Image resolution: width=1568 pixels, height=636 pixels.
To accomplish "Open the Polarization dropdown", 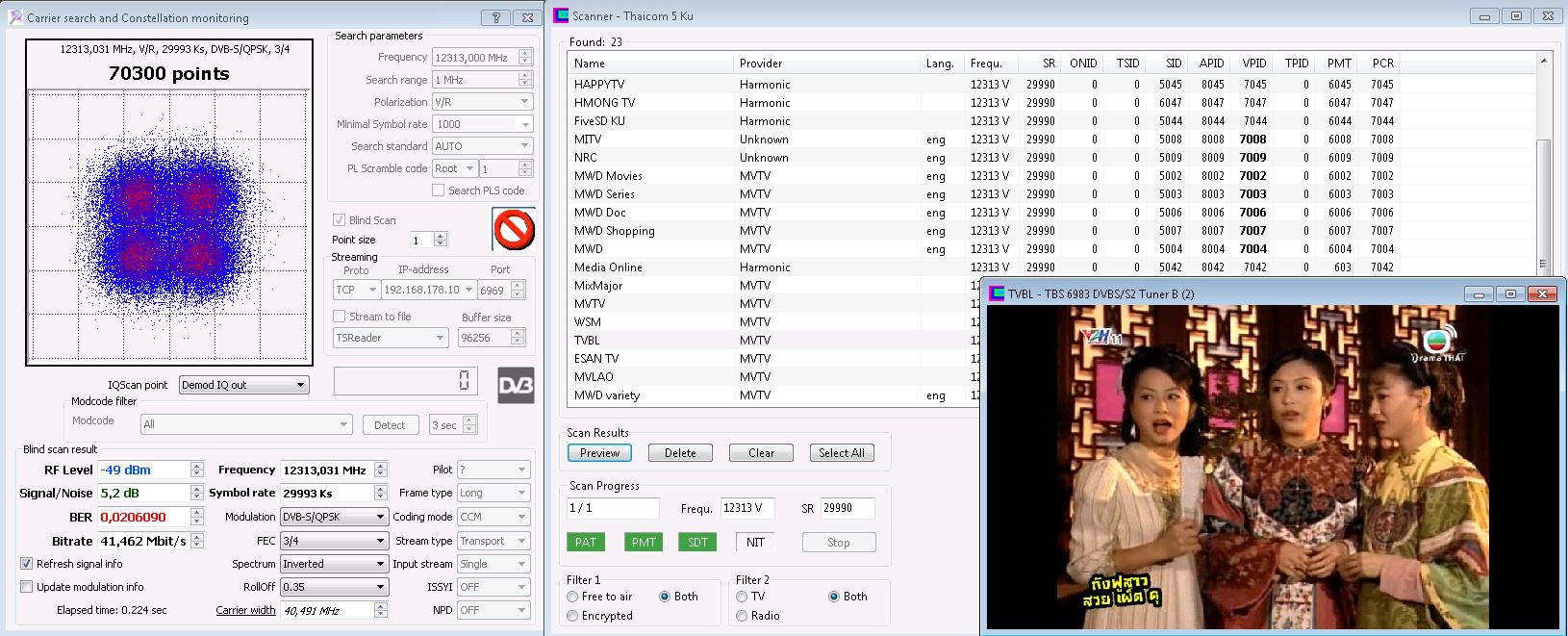I will (482, 101).
